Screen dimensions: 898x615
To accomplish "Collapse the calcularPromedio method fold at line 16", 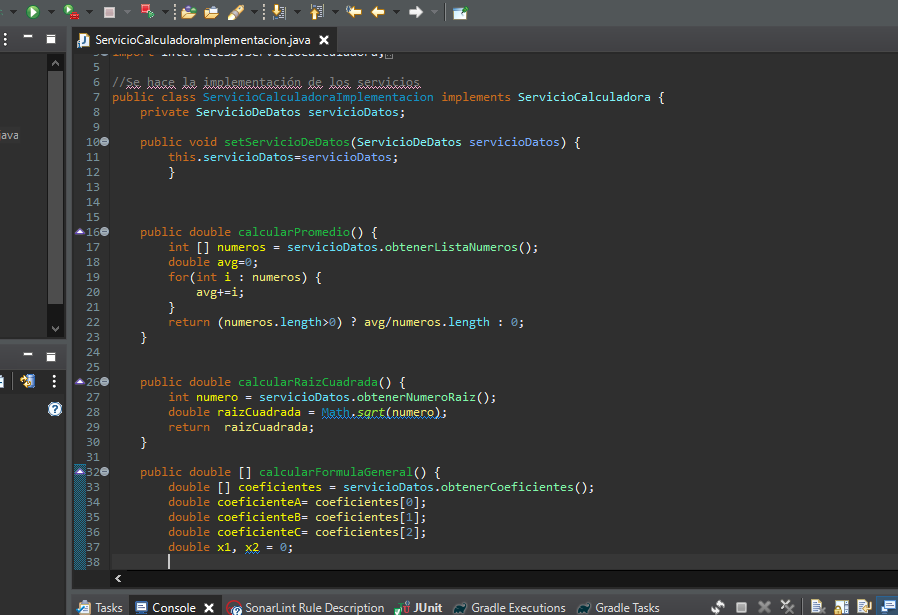I will click(x=104, y=232).
